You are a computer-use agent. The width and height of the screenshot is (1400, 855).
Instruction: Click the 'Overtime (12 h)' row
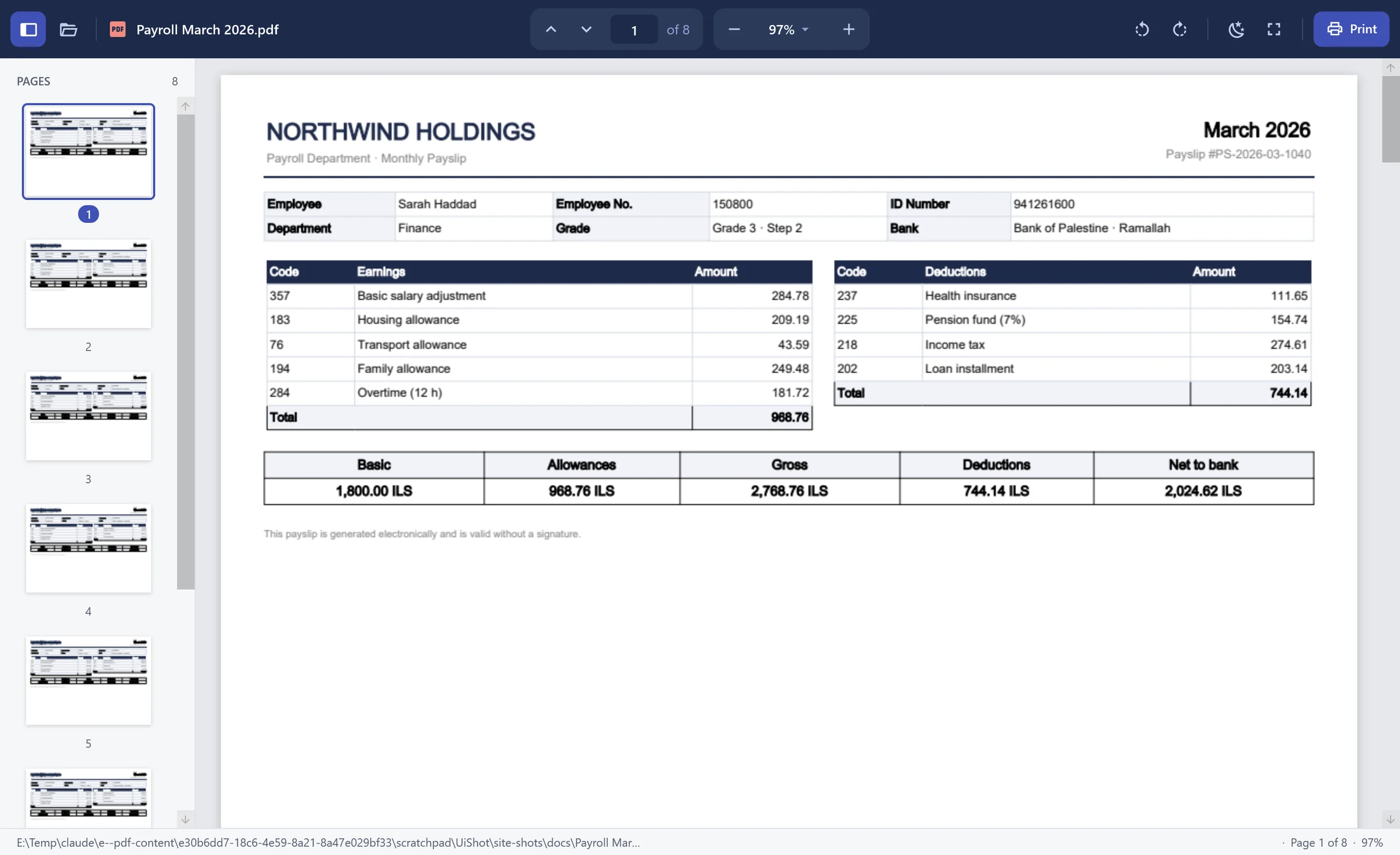coord(539,393)
